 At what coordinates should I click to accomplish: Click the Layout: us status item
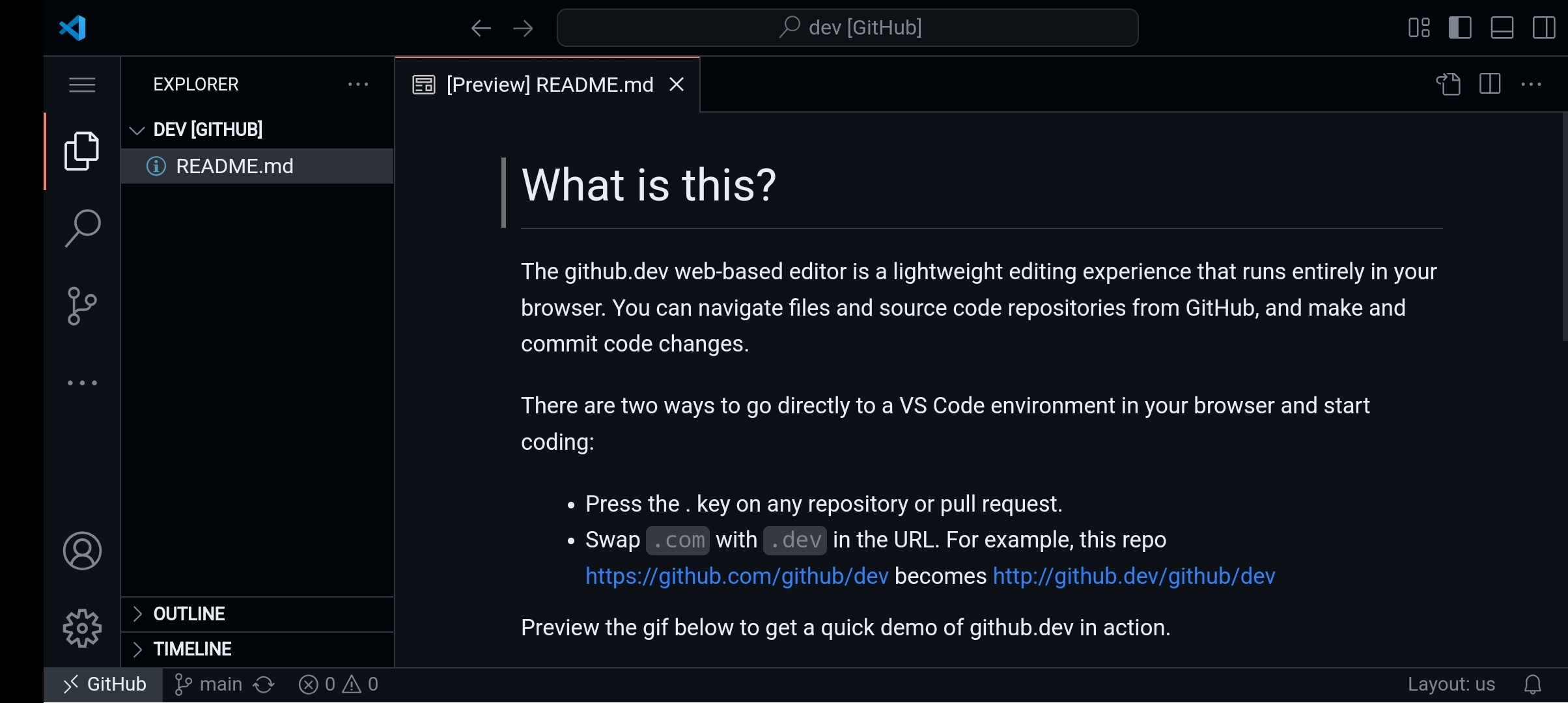coord(1451,685)
